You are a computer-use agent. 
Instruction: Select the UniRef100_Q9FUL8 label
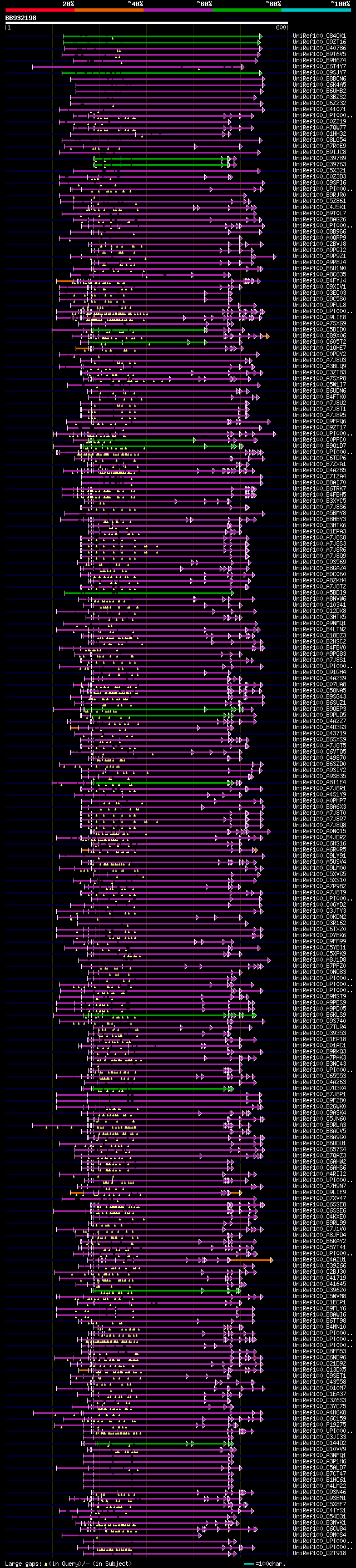(x=319, y=305)
